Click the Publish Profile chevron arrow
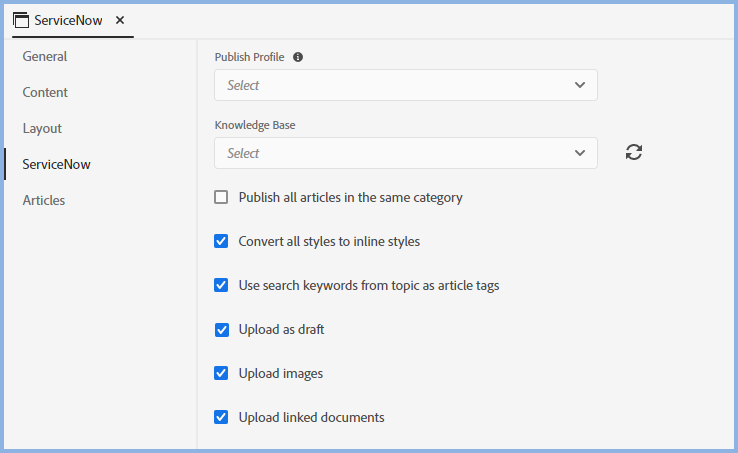Image resolution: width=738 pixels, height=453 pixels. point(580,85)
